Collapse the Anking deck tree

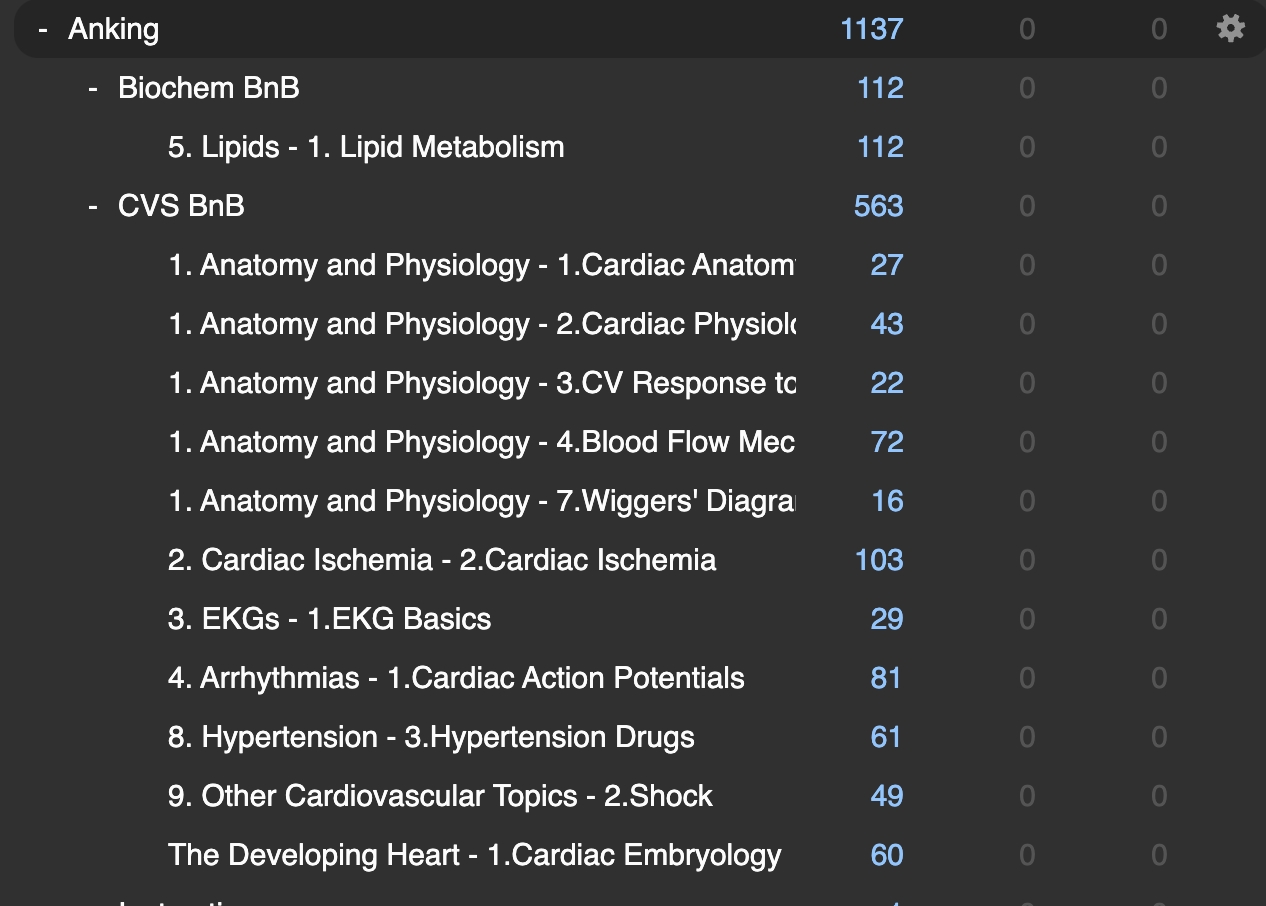(x=43, y=29)
